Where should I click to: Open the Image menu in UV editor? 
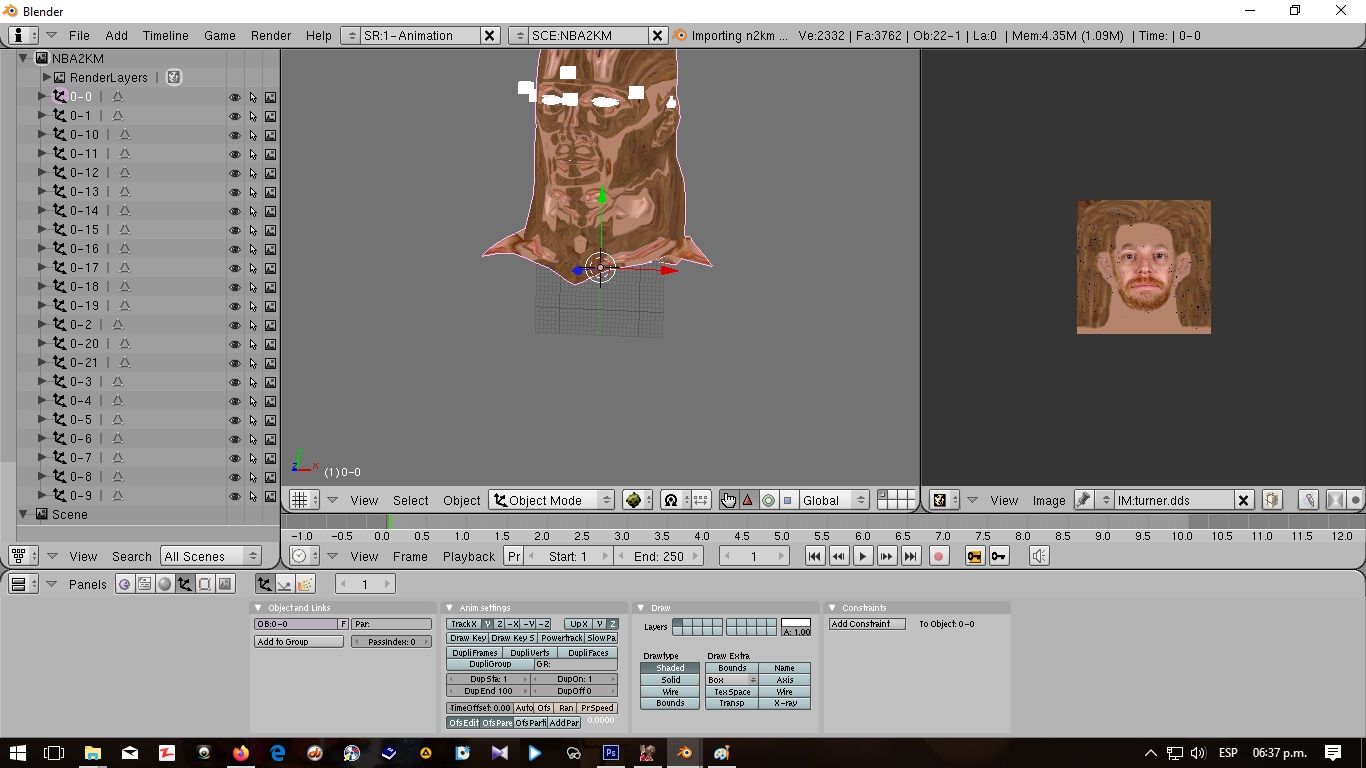[1049, 500]
